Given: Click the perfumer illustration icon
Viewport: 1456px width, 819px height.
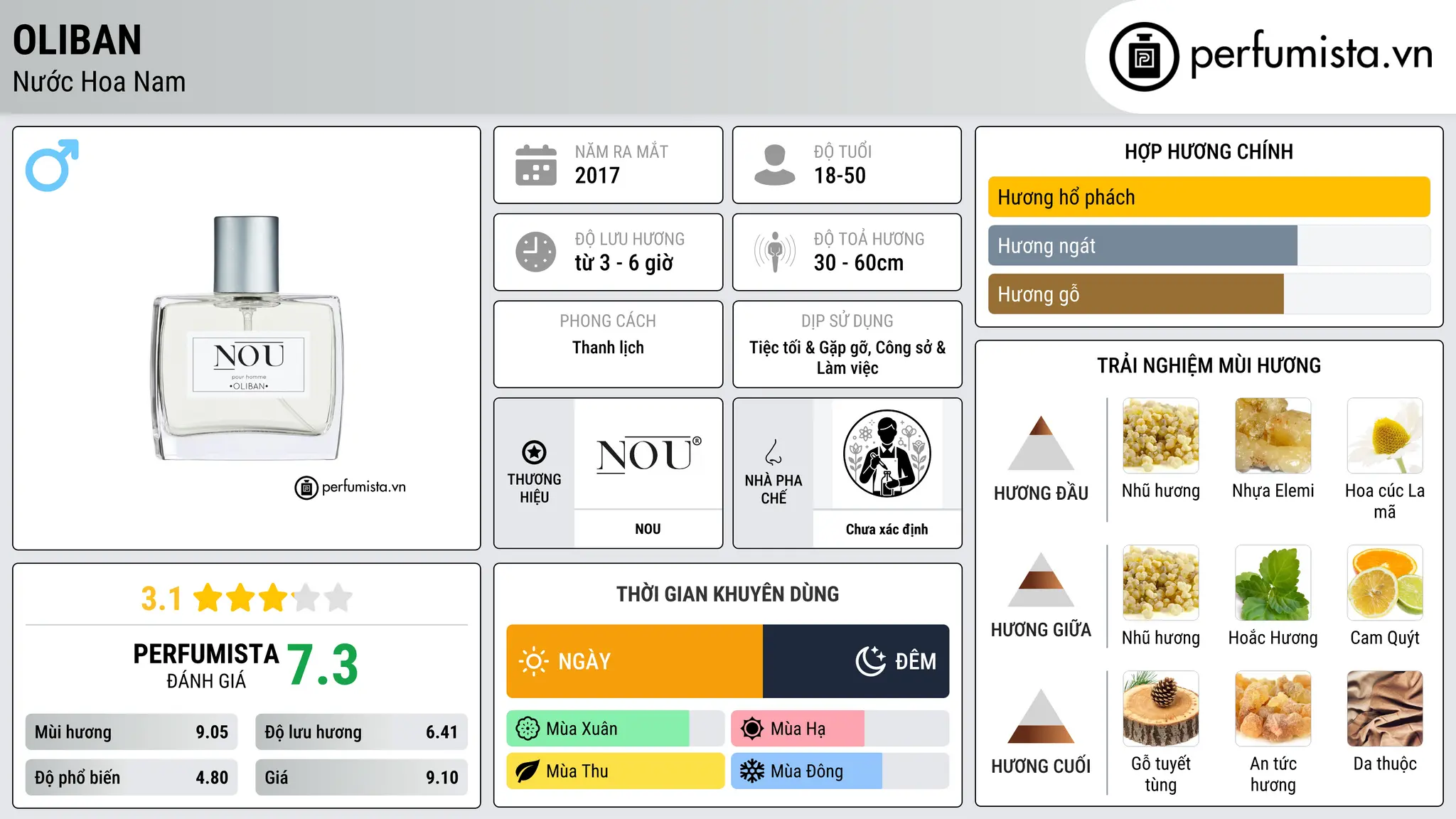Looking at the screenshot, I should pos(887,454).
